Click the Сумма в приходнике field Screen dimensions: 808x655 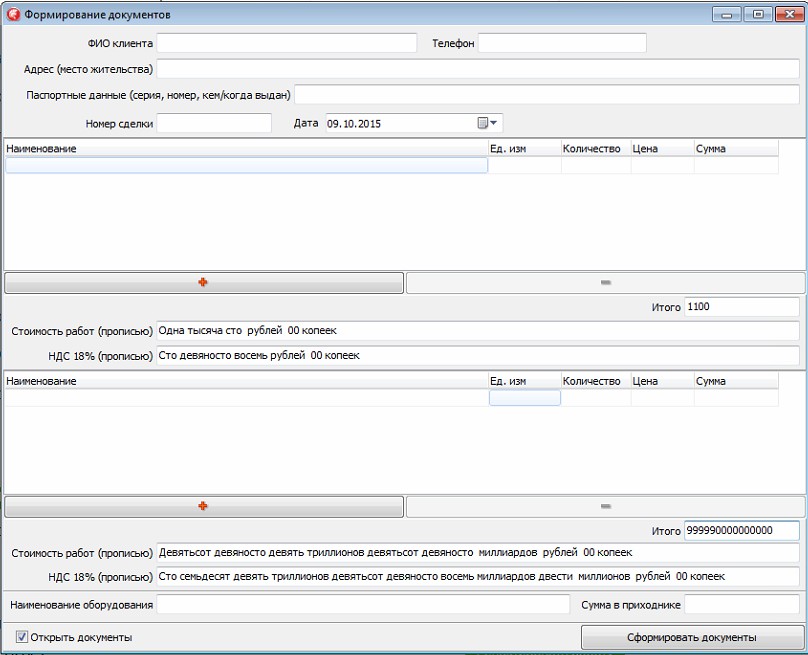(x=742, y=604)
